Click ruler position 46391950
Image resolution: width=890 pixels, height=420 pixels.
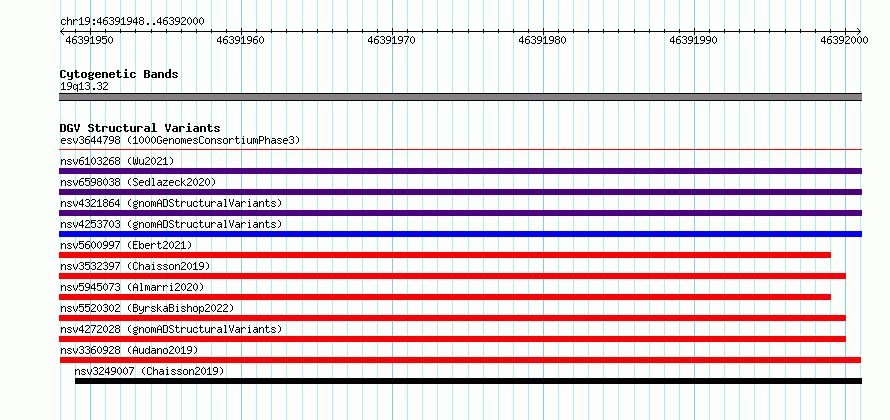click(89, 40)
